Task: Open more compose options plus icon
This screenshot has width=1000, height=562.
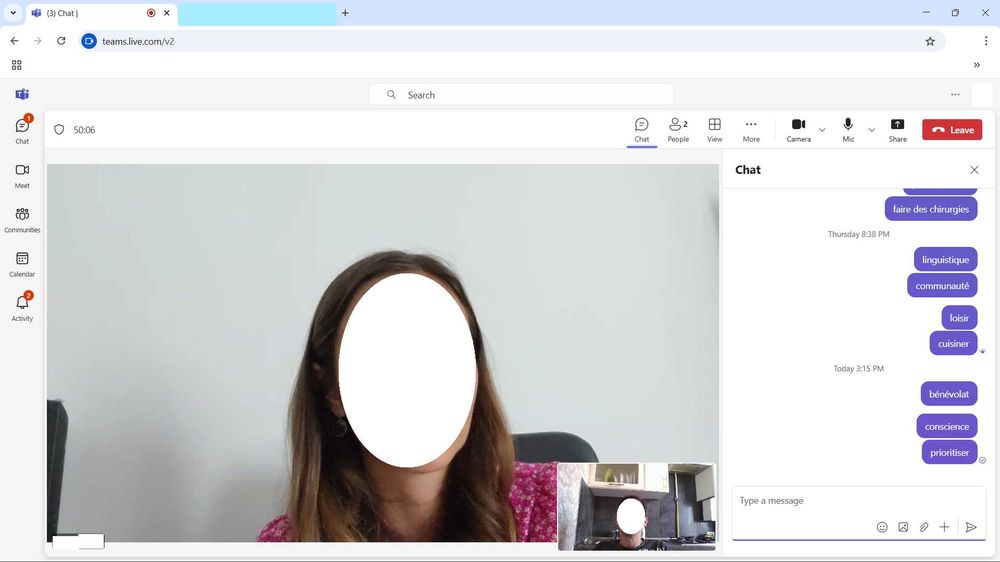Action: pyautogui.click(x=945, y=527)
